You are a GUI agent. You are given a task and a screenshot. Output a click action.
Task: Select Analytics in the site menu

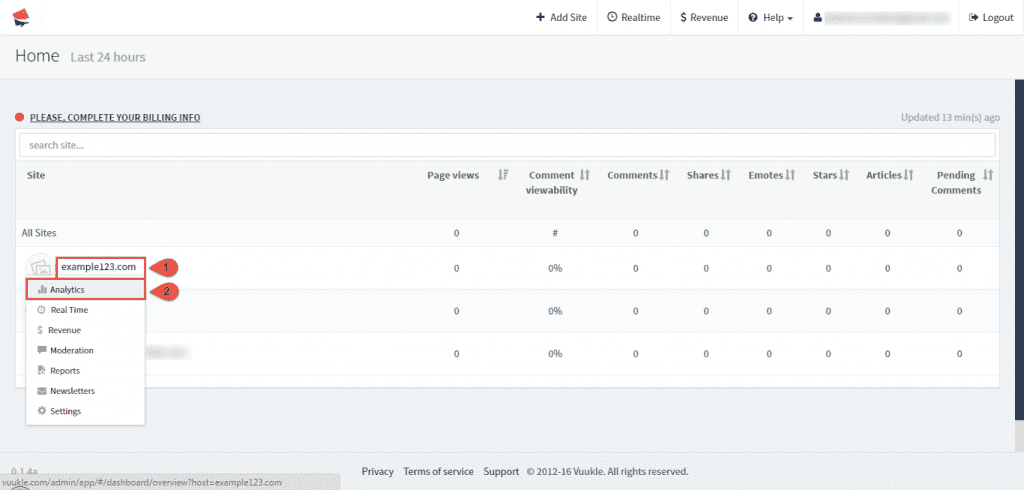[x=67, y=290]
